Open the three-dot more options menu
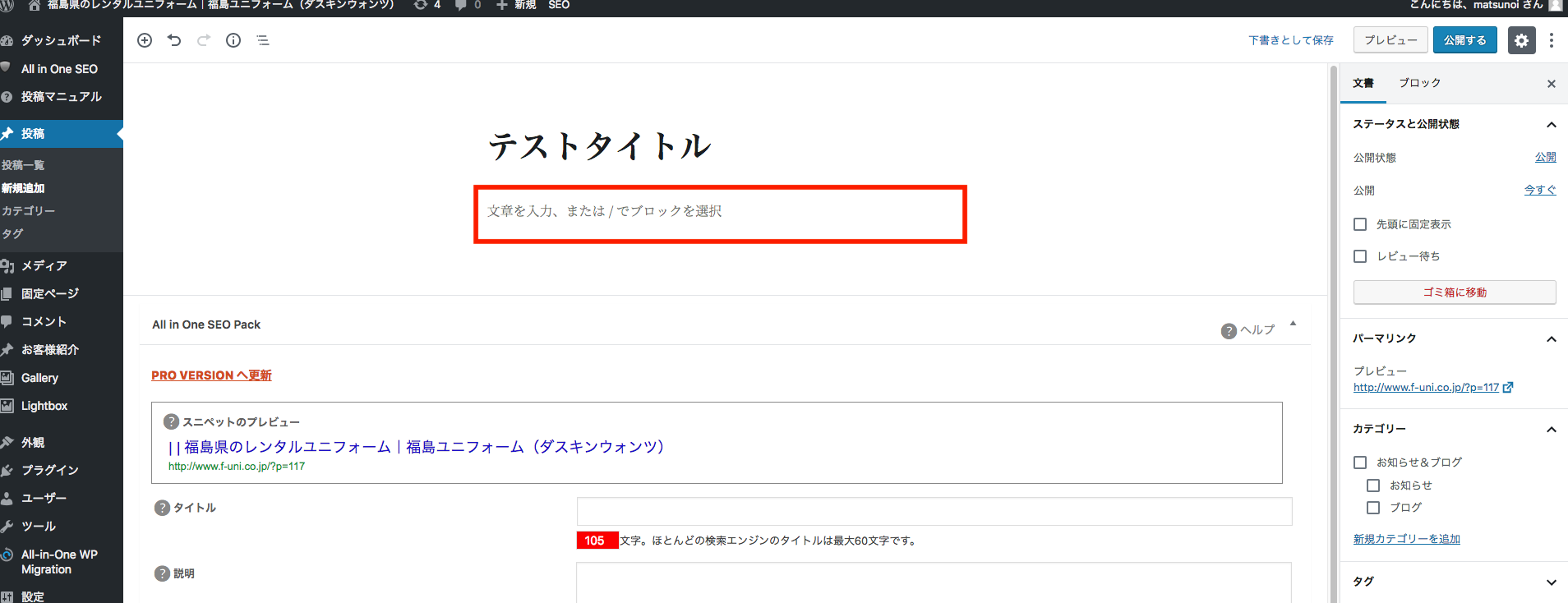 tap(1551, 40)
